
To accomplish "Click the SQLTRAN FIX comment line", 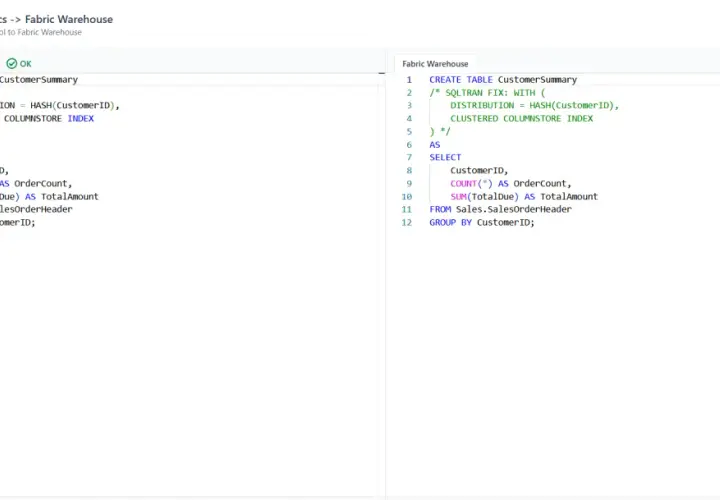I will pyautogui.click(x=487, y=93).
